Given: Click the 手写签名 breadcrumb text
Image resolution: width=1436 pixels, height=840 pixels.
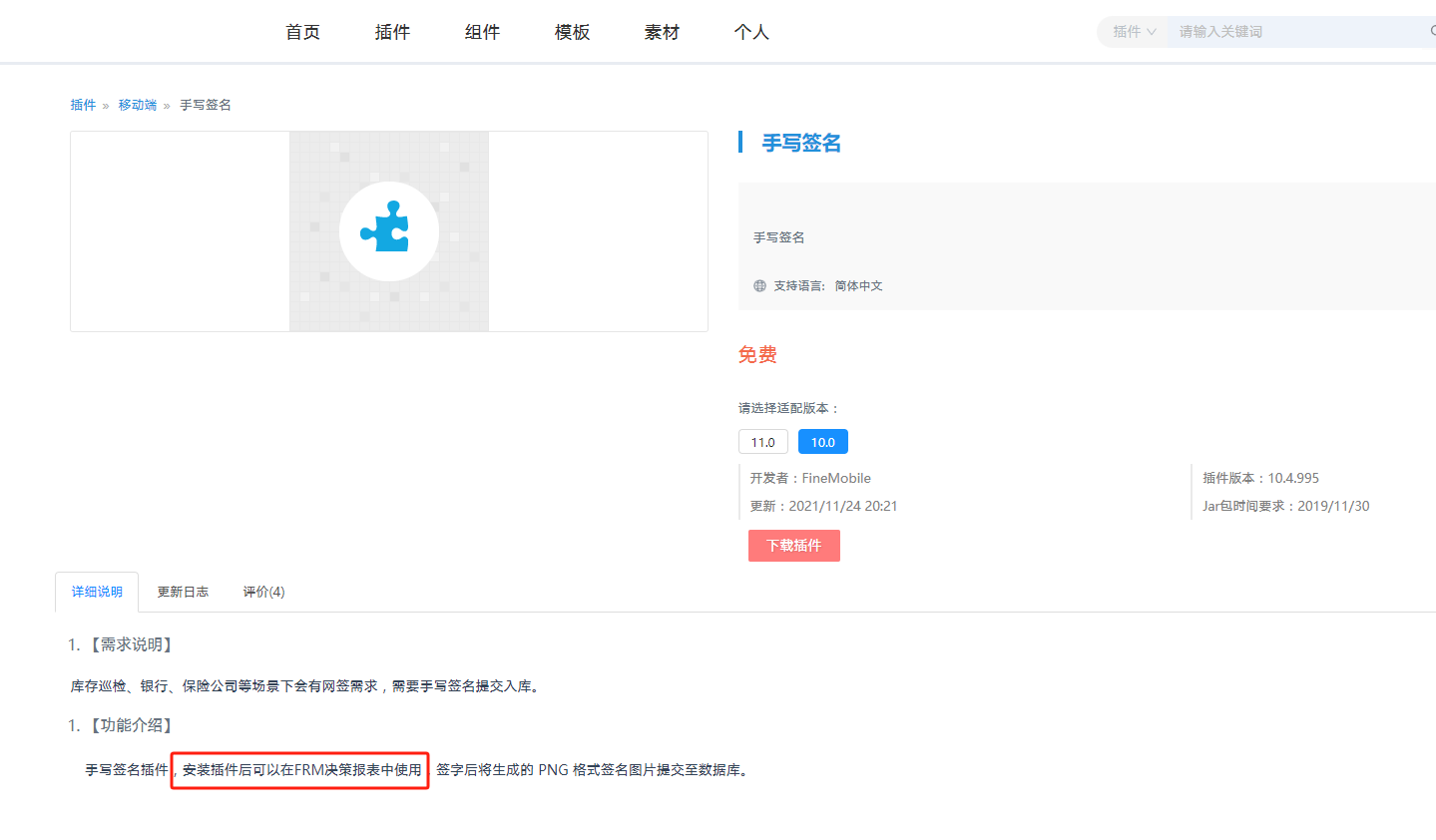Looking at the screenshot, I should point(206,105).
